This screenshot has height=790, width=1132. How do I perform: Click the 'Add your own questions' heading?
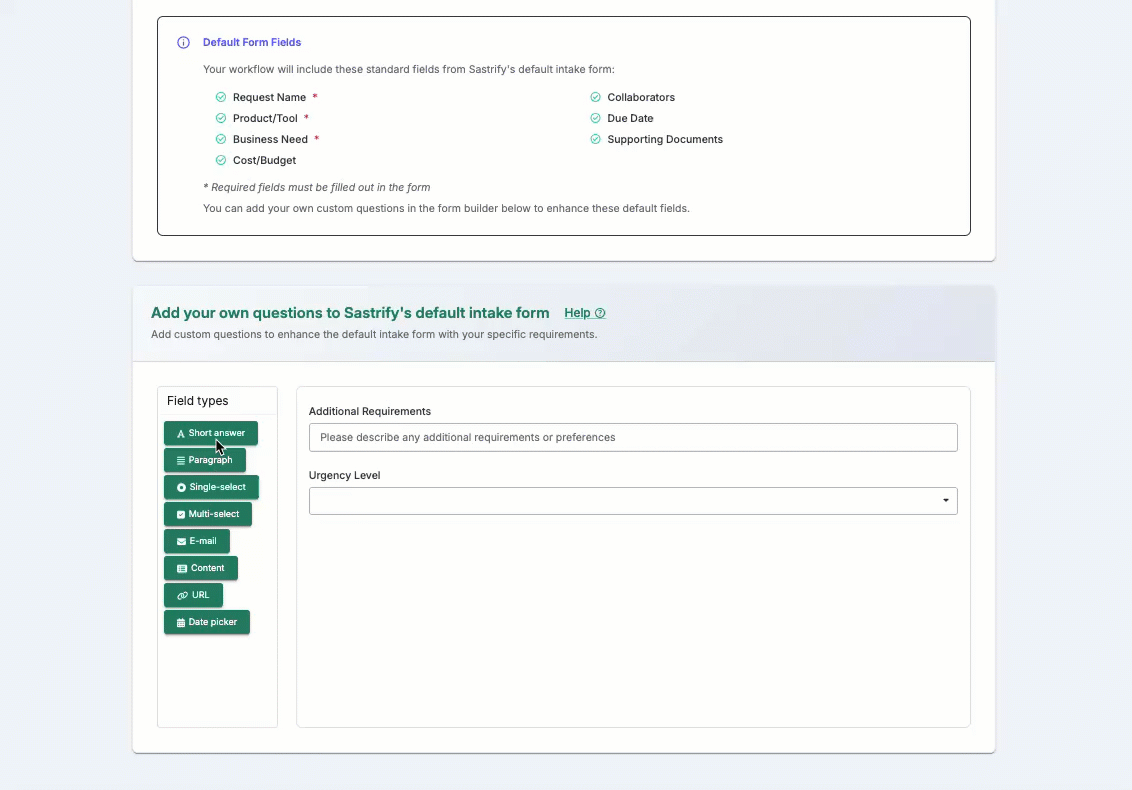click(x=350, y=313)
